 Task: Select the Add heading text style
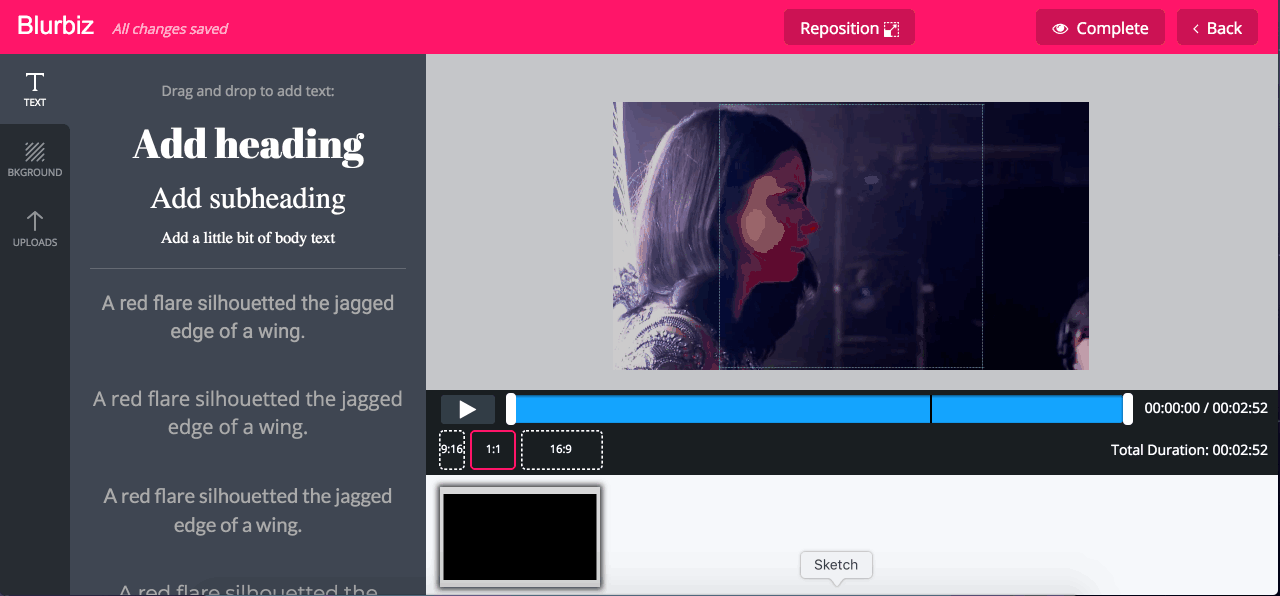point(248,144)
